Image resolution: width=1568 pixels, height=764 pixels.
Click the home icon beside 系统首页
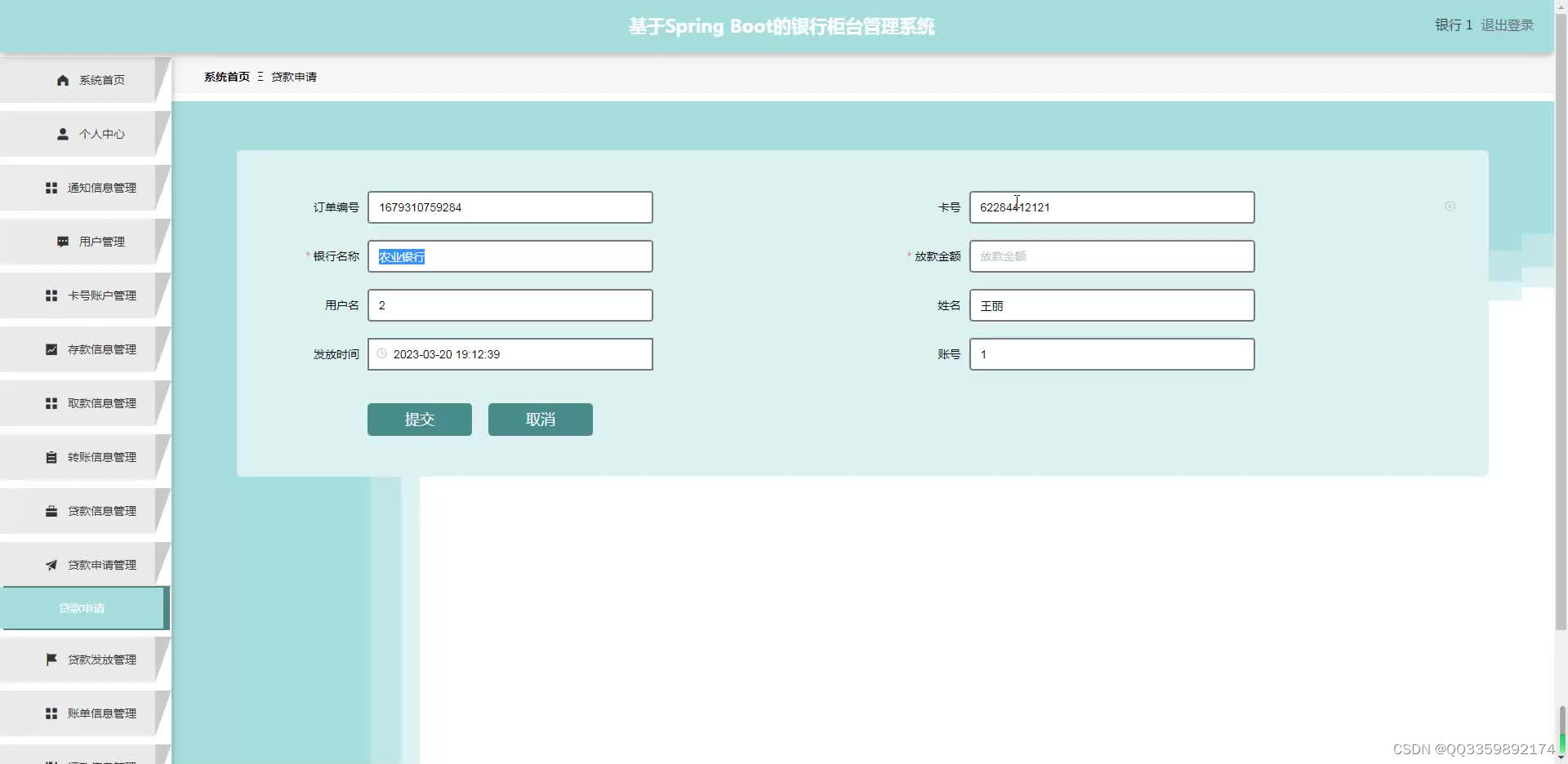(63, 80)
